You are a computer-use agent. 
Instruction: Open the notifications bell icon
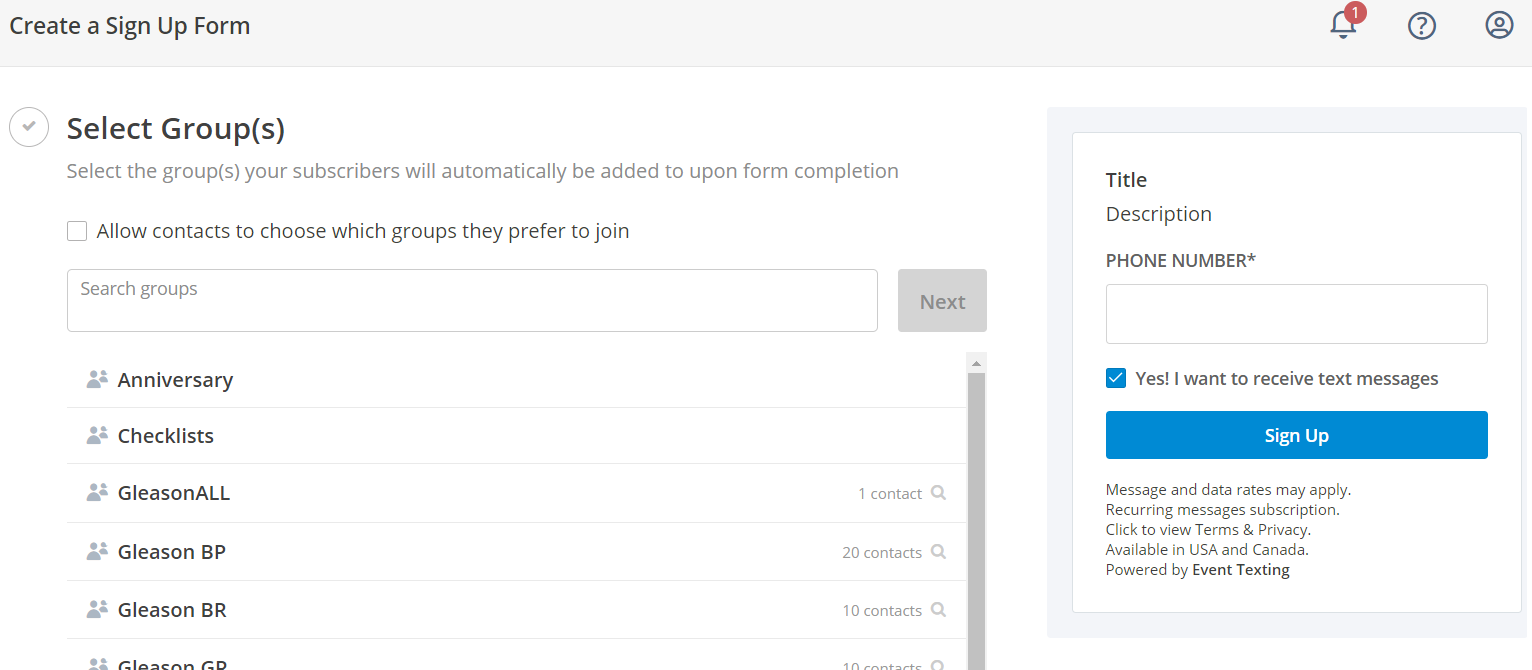[1343, 25]
